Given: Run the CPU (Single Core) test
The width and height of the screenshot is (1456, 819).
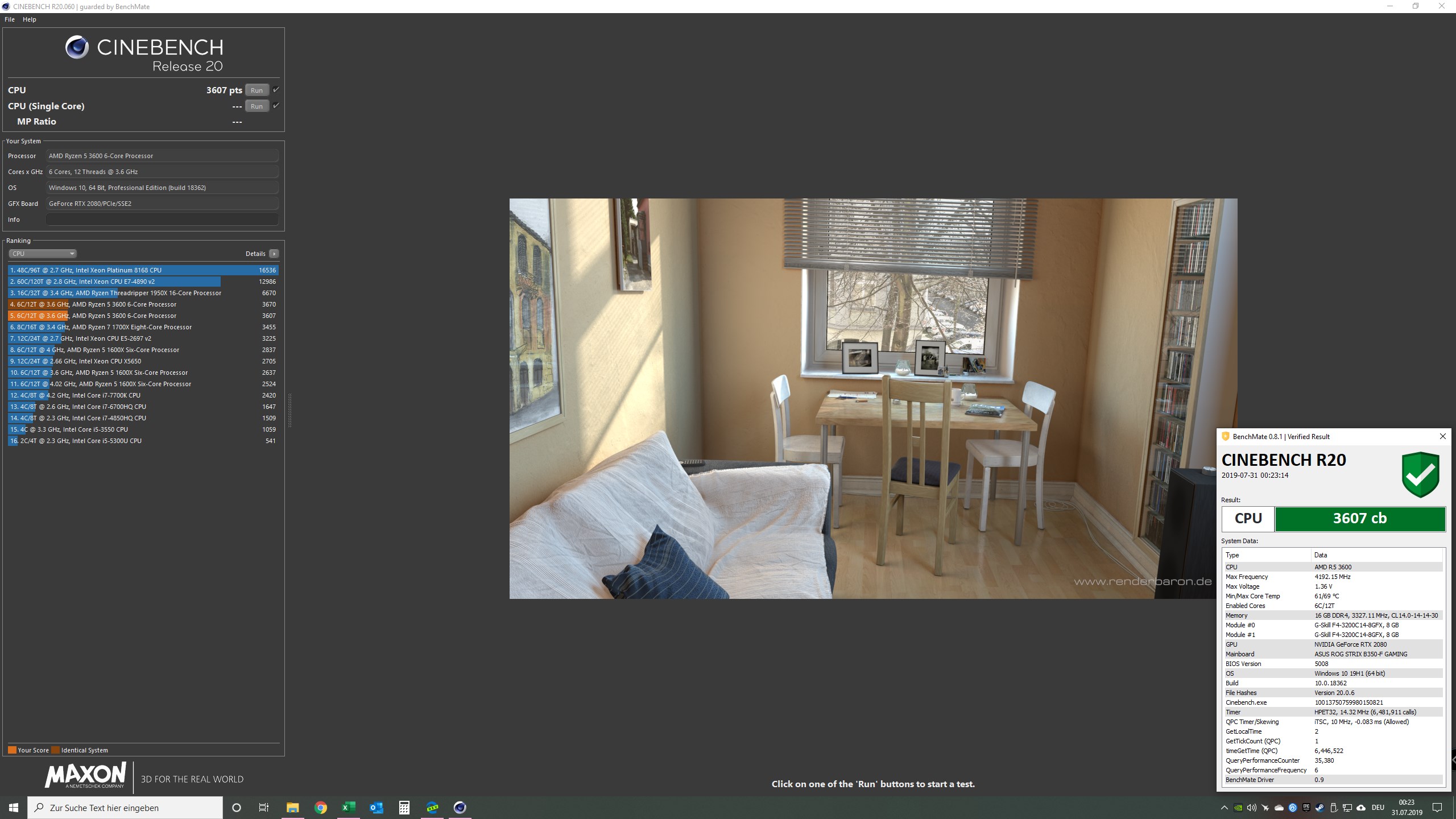Looking at the screenshot, I should pyautogui.click(x=257, y=106).
